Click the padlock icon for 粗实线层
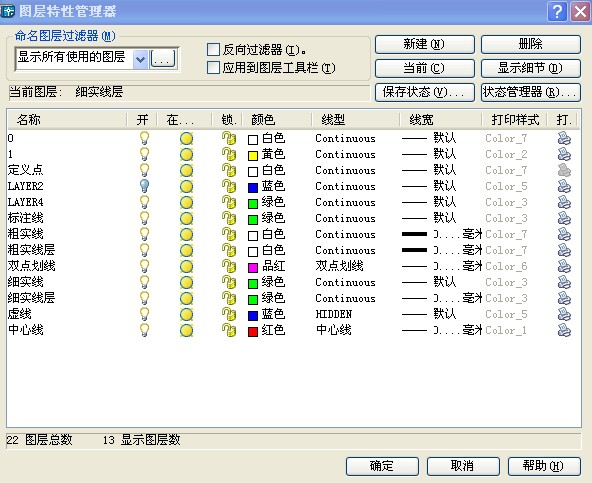 coord(229,250)
